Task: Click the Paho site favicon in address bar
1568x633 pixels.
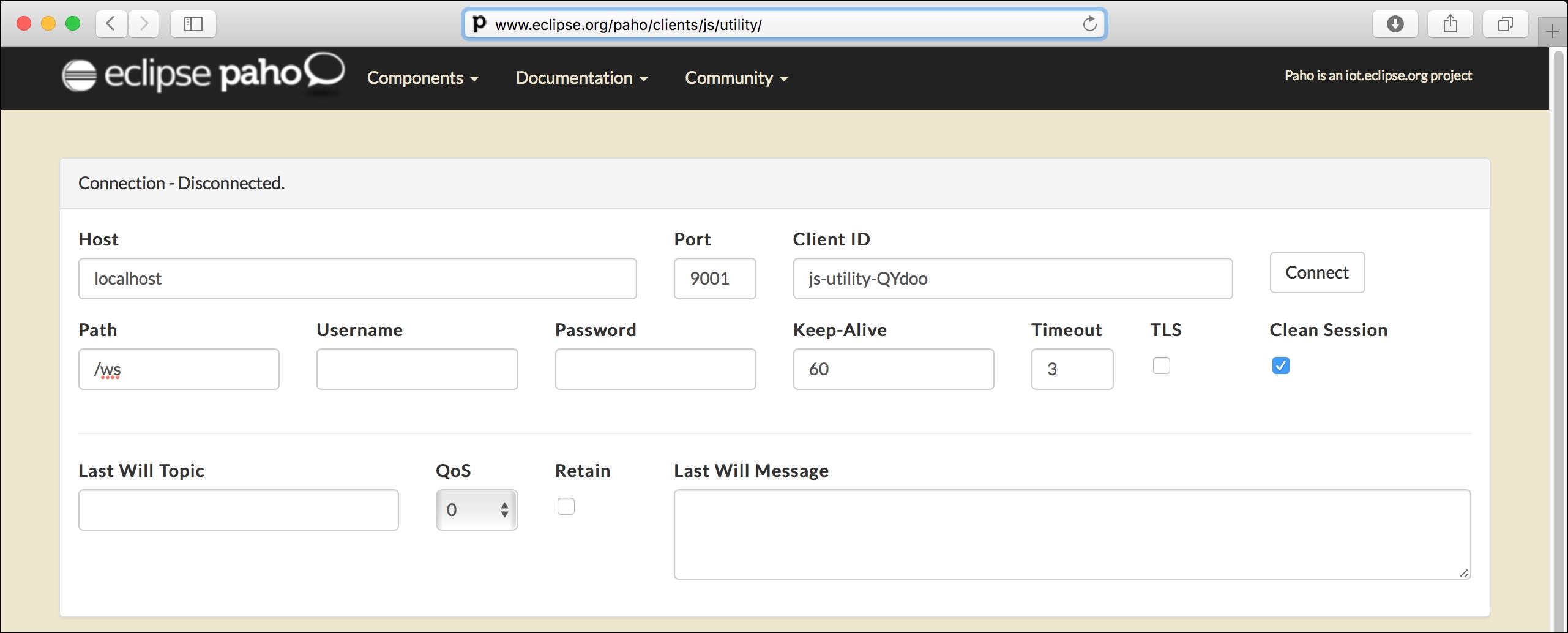Action: pos(480,24)
